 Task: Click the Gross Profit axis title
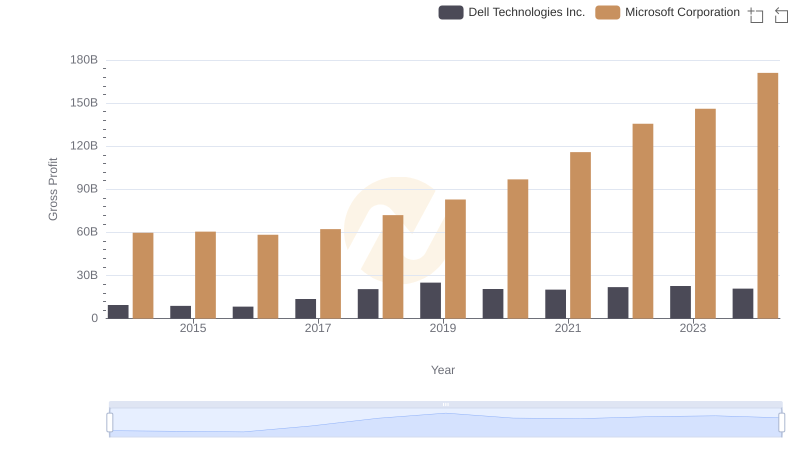[x=53, y=189]
